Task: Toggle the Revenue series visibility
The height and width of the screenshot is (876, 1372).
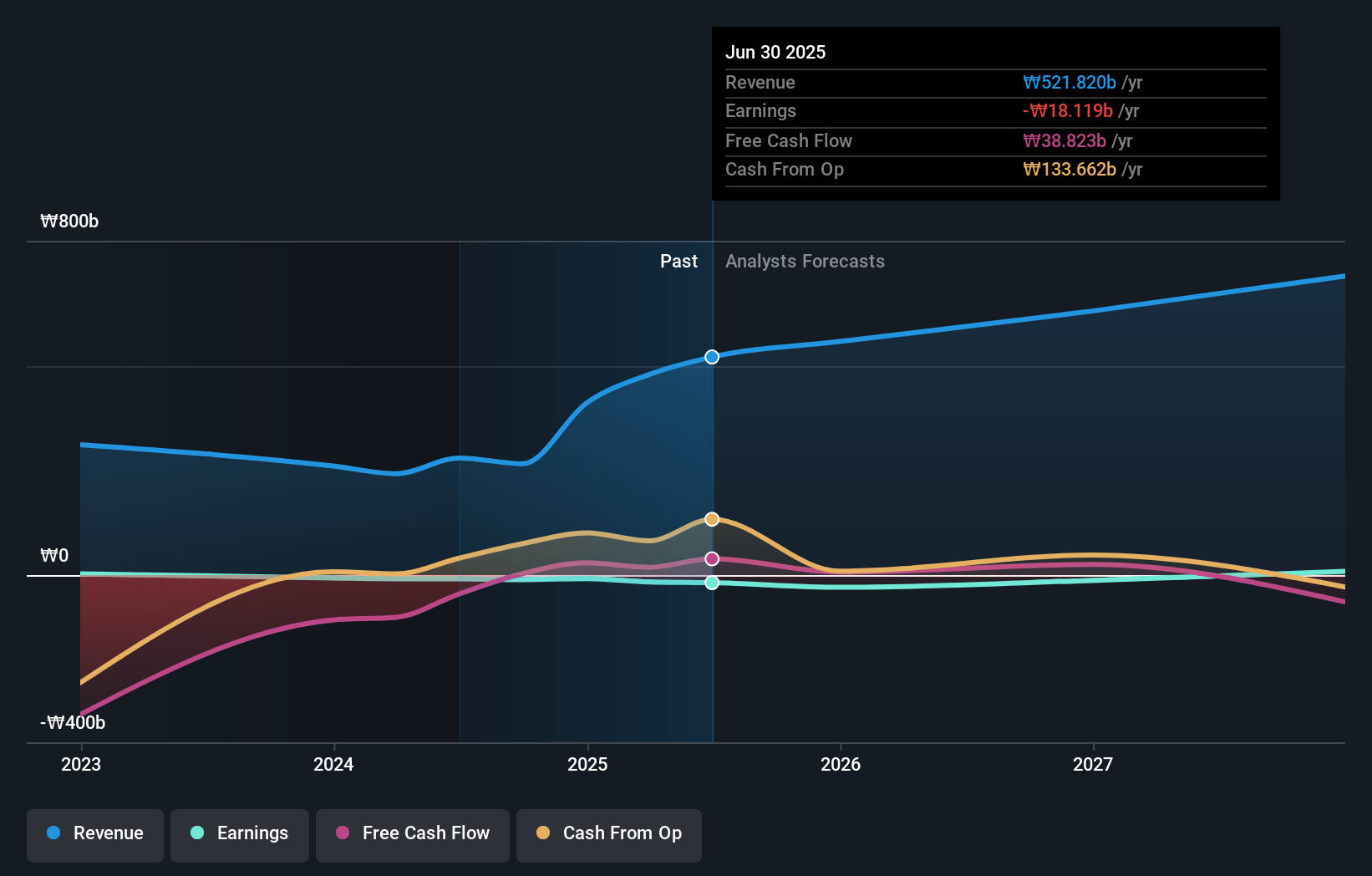Action: coord(94,833)
